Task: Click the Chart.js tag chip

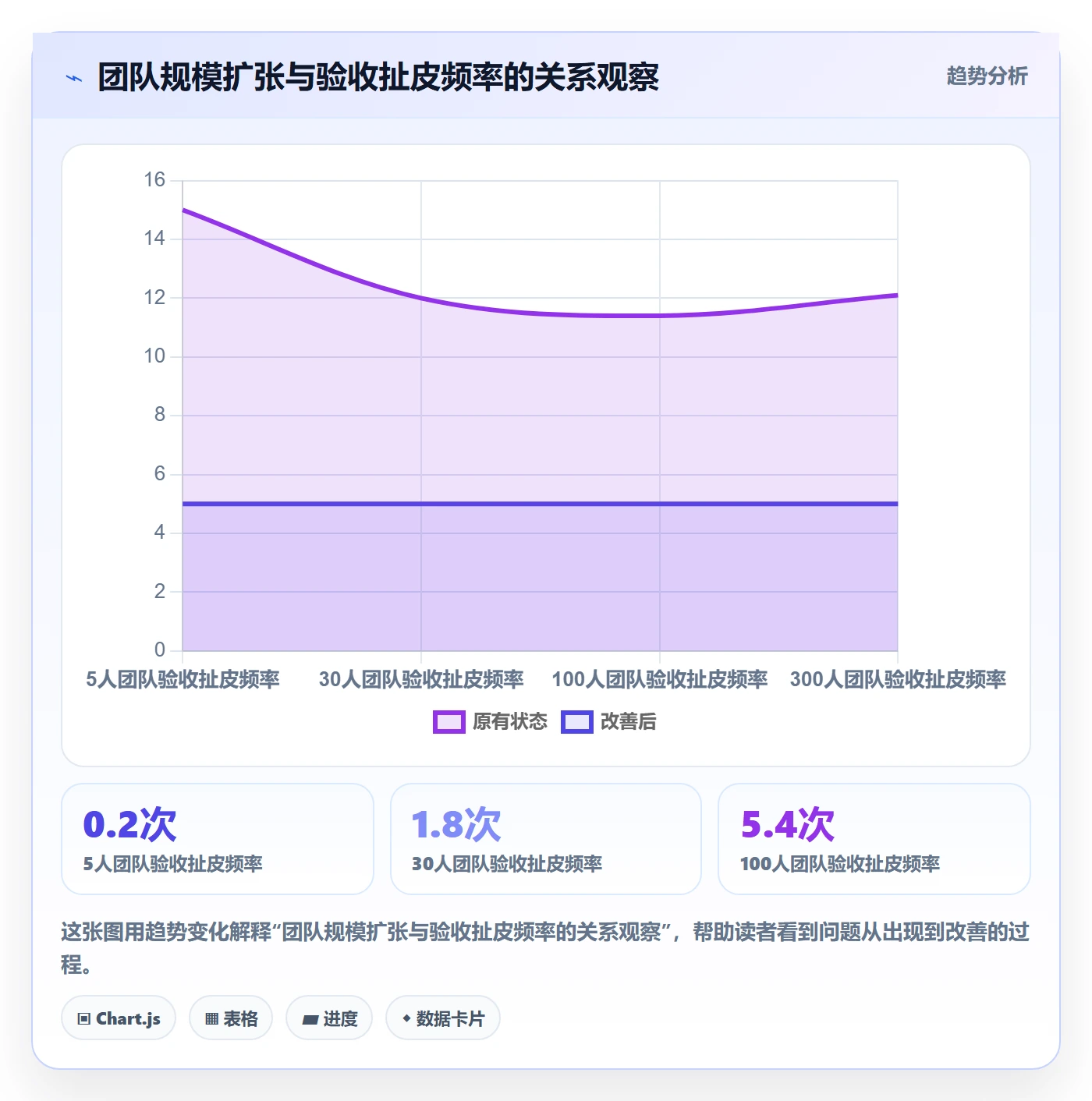Action: 119,1018
